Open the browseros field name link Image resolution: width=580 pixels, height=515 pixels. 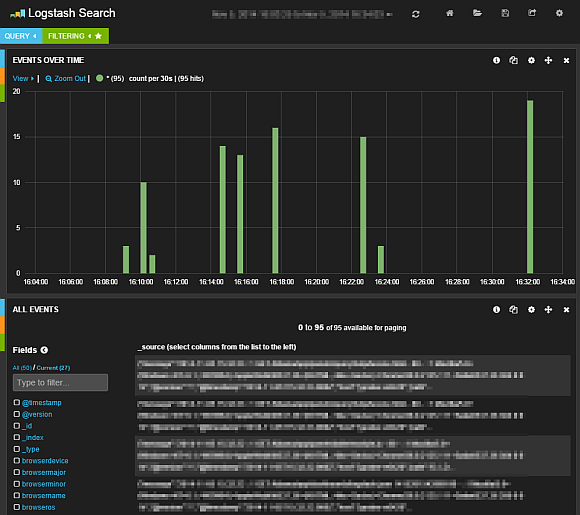pos(38,507)
